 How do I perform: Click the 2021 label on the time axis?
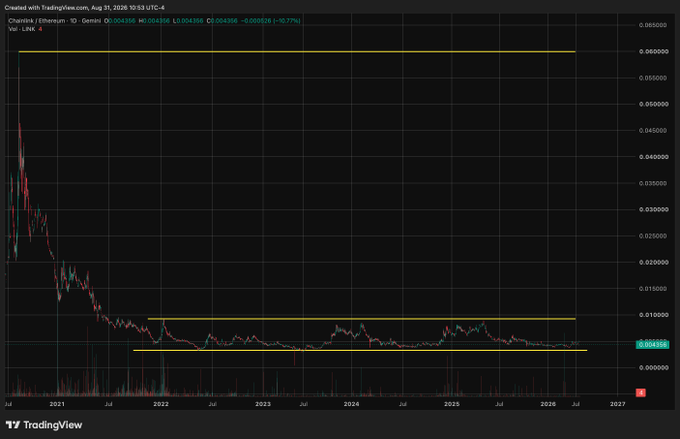(57, 404)
